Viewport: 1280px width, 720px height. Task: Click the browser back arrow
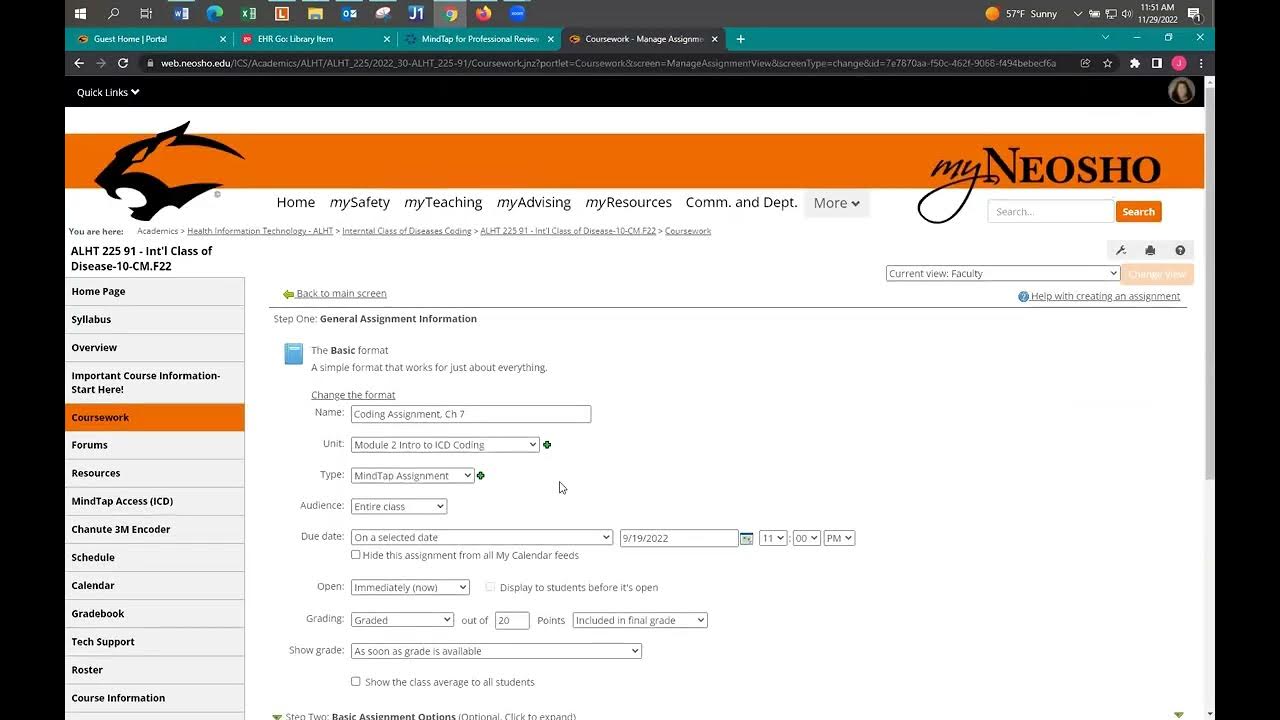pos(79,63)
